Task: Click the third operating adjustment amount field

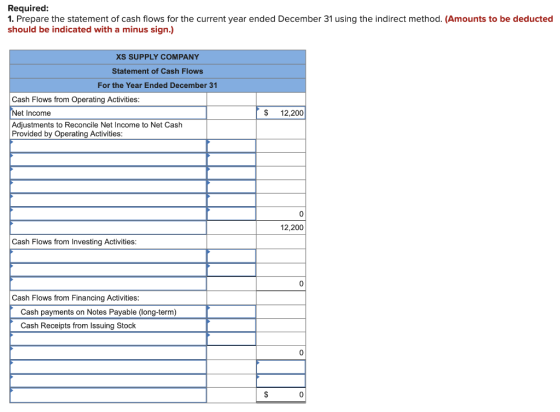Action: (231, 173)
